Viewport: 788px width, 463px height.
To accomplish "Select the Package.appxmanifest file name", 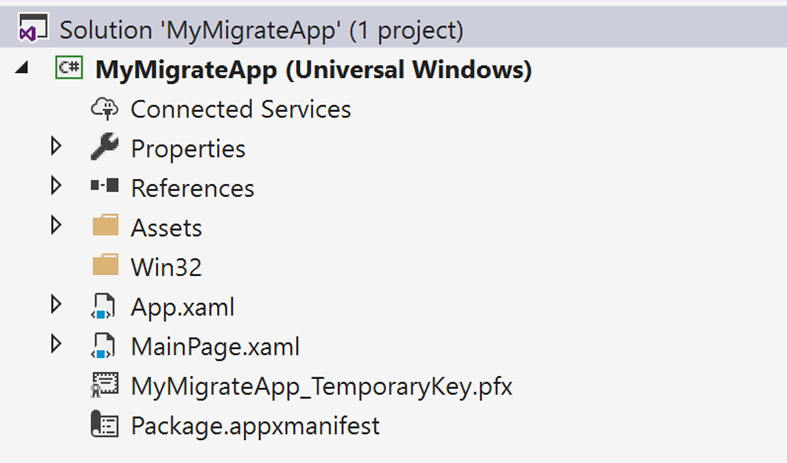I will [255, 425].
